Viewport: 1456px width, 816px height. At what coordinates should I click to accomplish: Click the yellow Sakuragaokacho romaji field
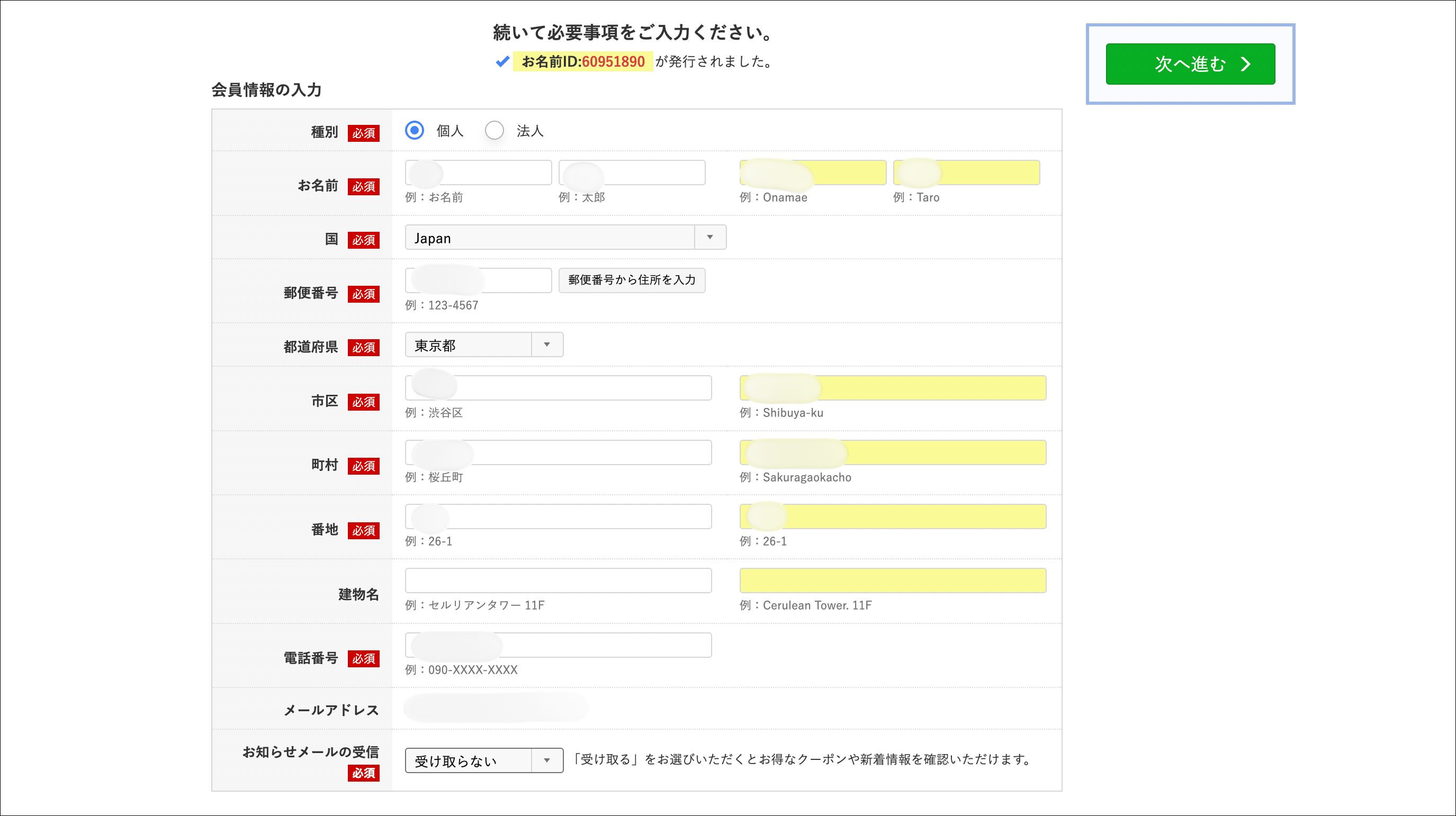(x=893, y=452)
